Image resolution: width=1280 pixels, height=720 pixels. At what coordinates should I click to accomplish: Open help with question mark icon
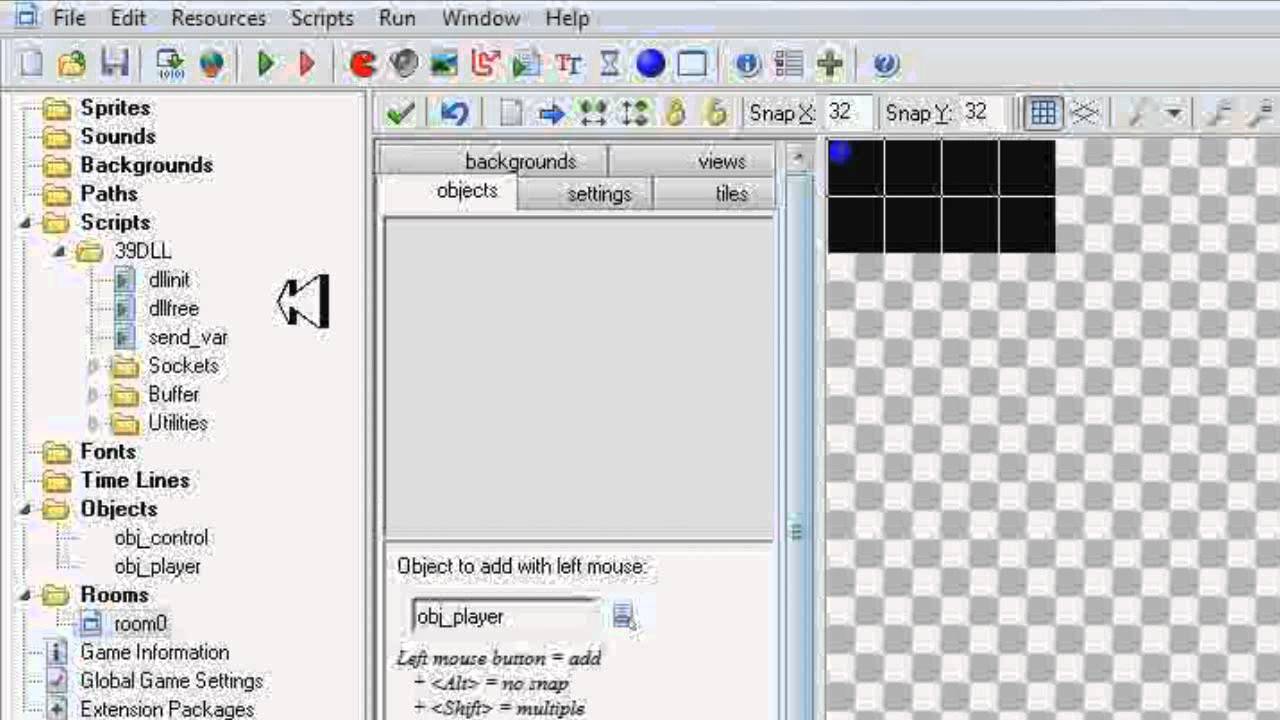point(886,64)
